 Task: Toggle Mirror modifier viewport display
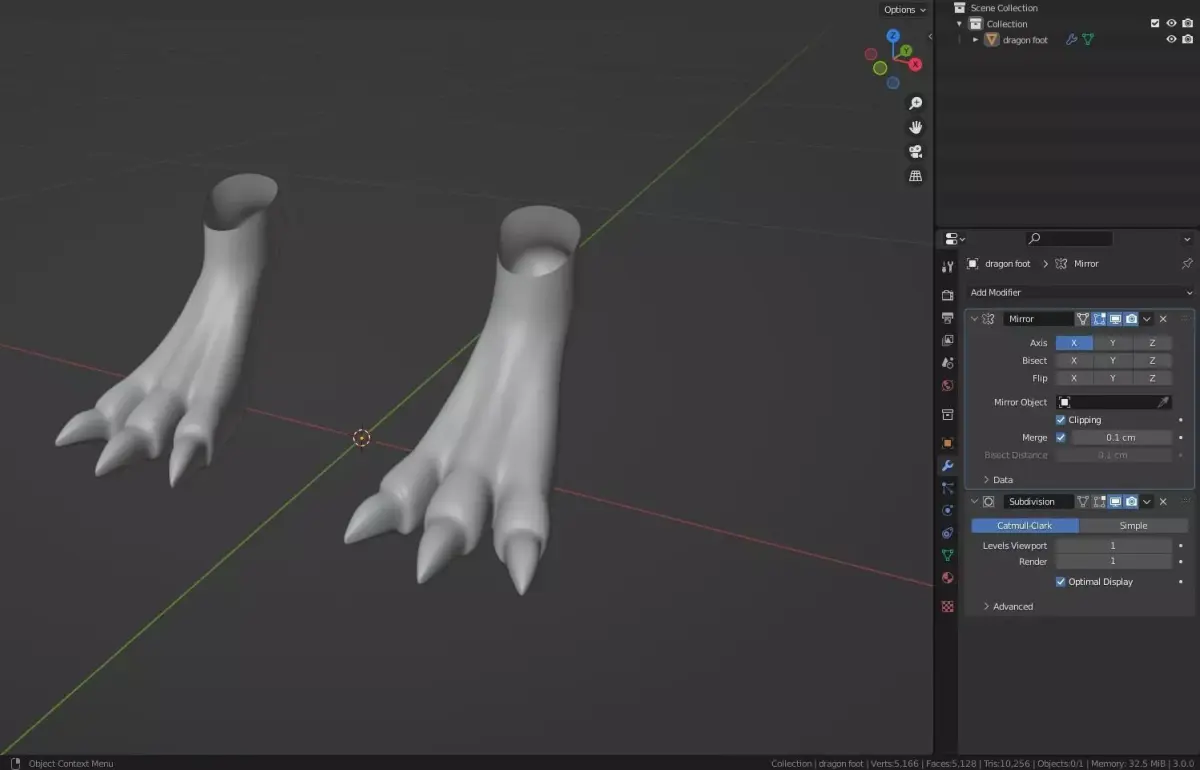click(x=1115, y=319)
